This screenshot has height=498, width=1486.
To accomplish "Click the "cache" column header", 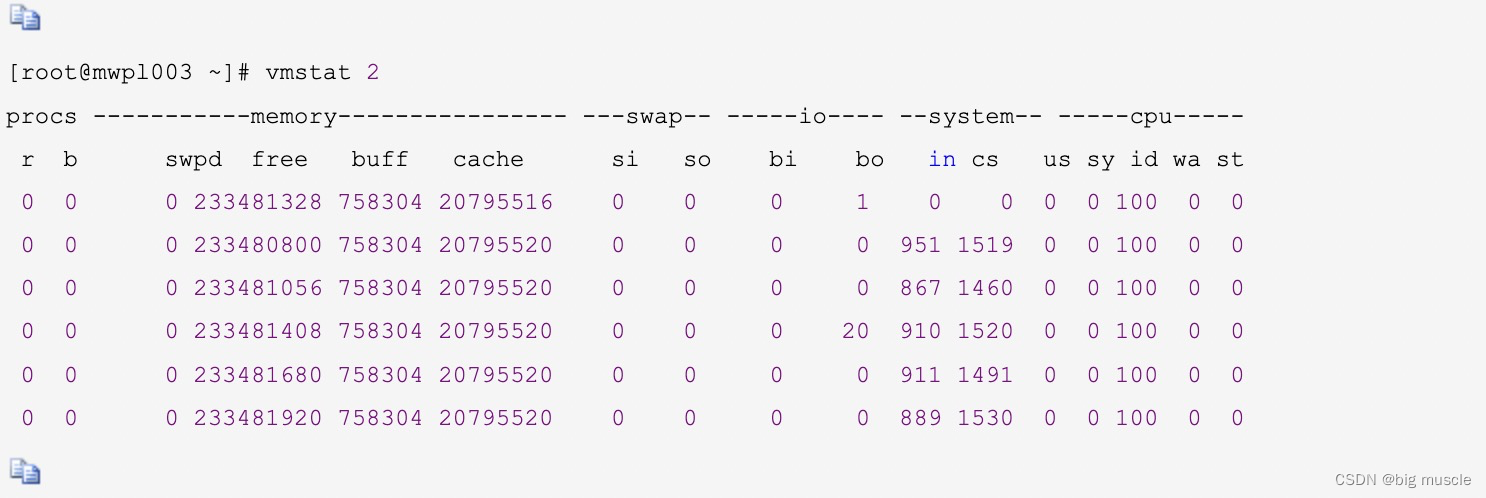I will coord(488,160).
